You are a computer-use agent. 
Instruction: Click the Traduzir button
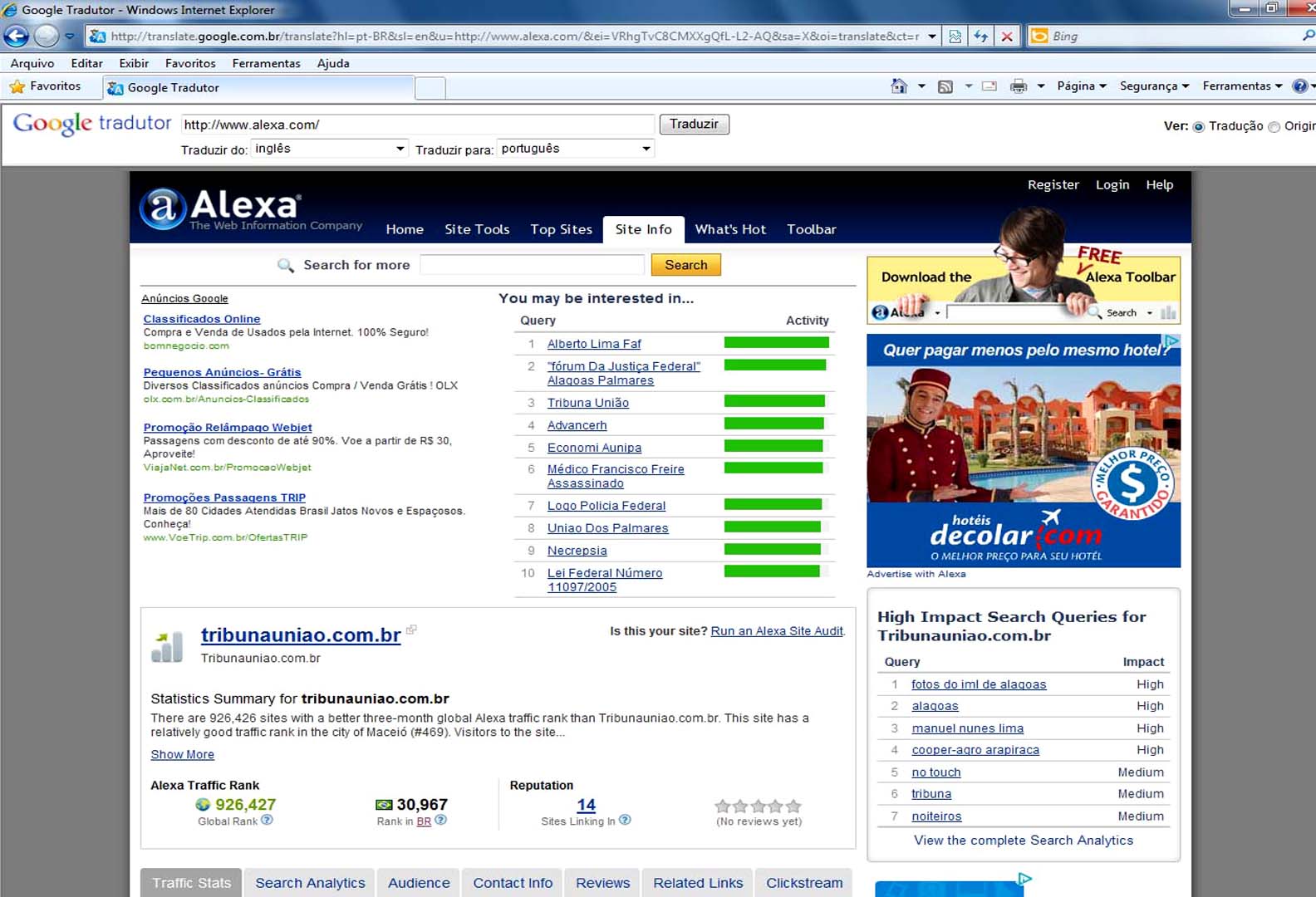(694, 125)
